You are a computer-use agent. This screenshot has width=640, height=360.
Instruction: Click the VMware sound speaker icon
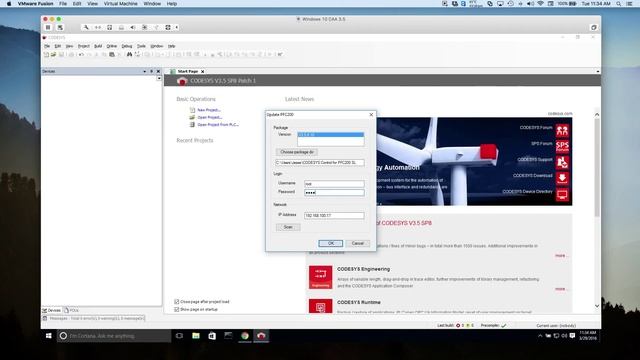tap(133, 27)
